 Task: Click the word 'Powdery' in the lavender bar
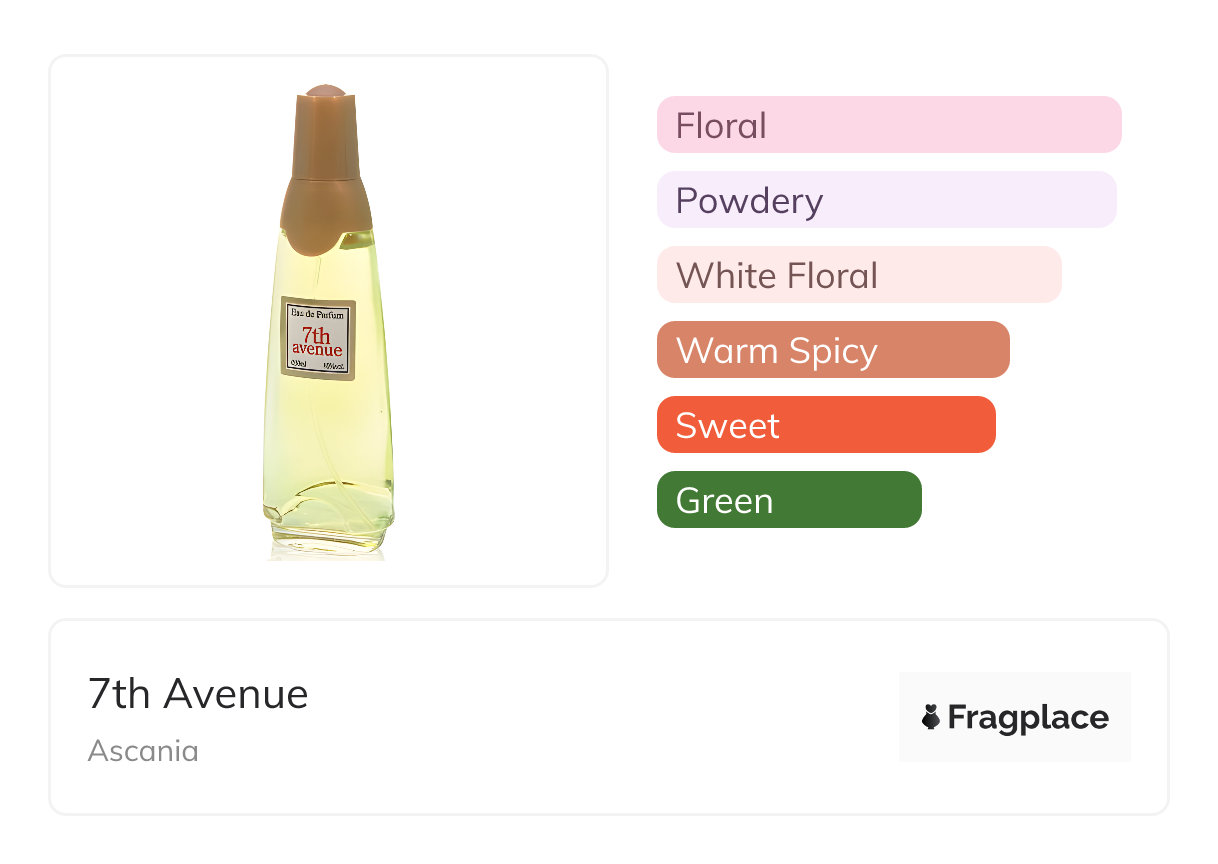coord(749,201)
